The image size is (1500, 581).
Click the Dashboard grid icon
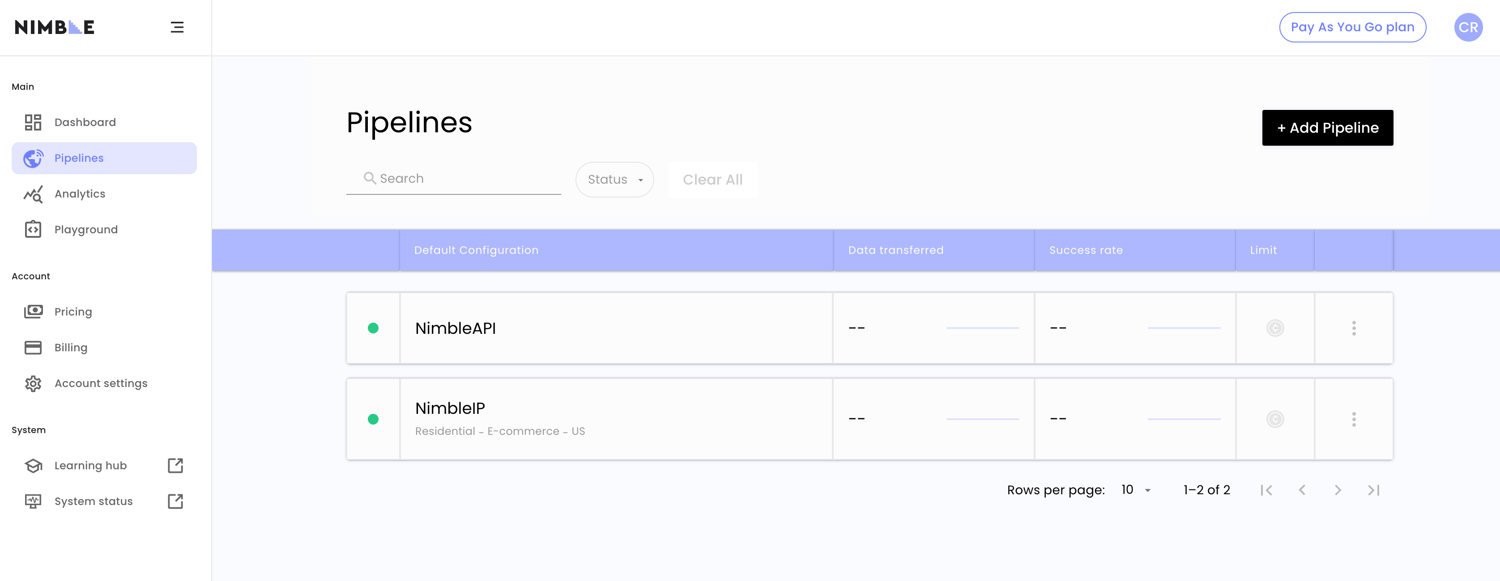click(x=33, y=122)
